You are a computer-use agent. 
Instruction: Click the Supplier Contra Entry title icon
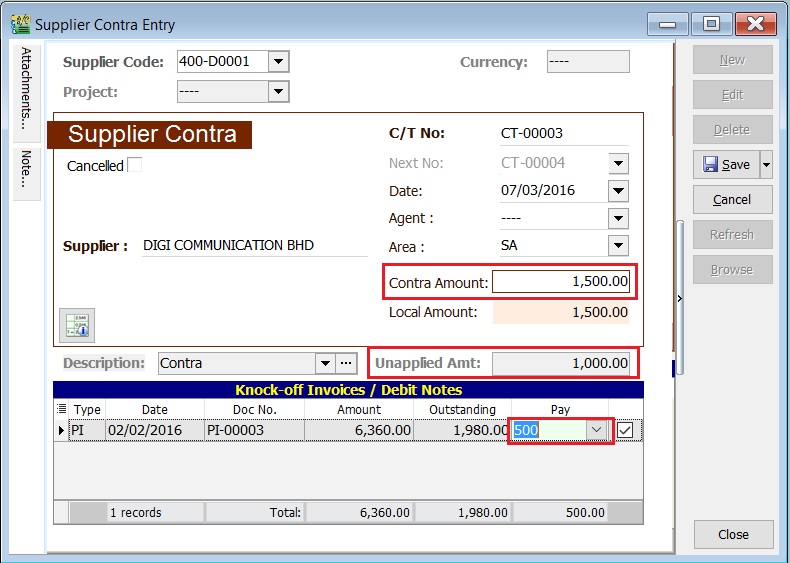point(19,24)
